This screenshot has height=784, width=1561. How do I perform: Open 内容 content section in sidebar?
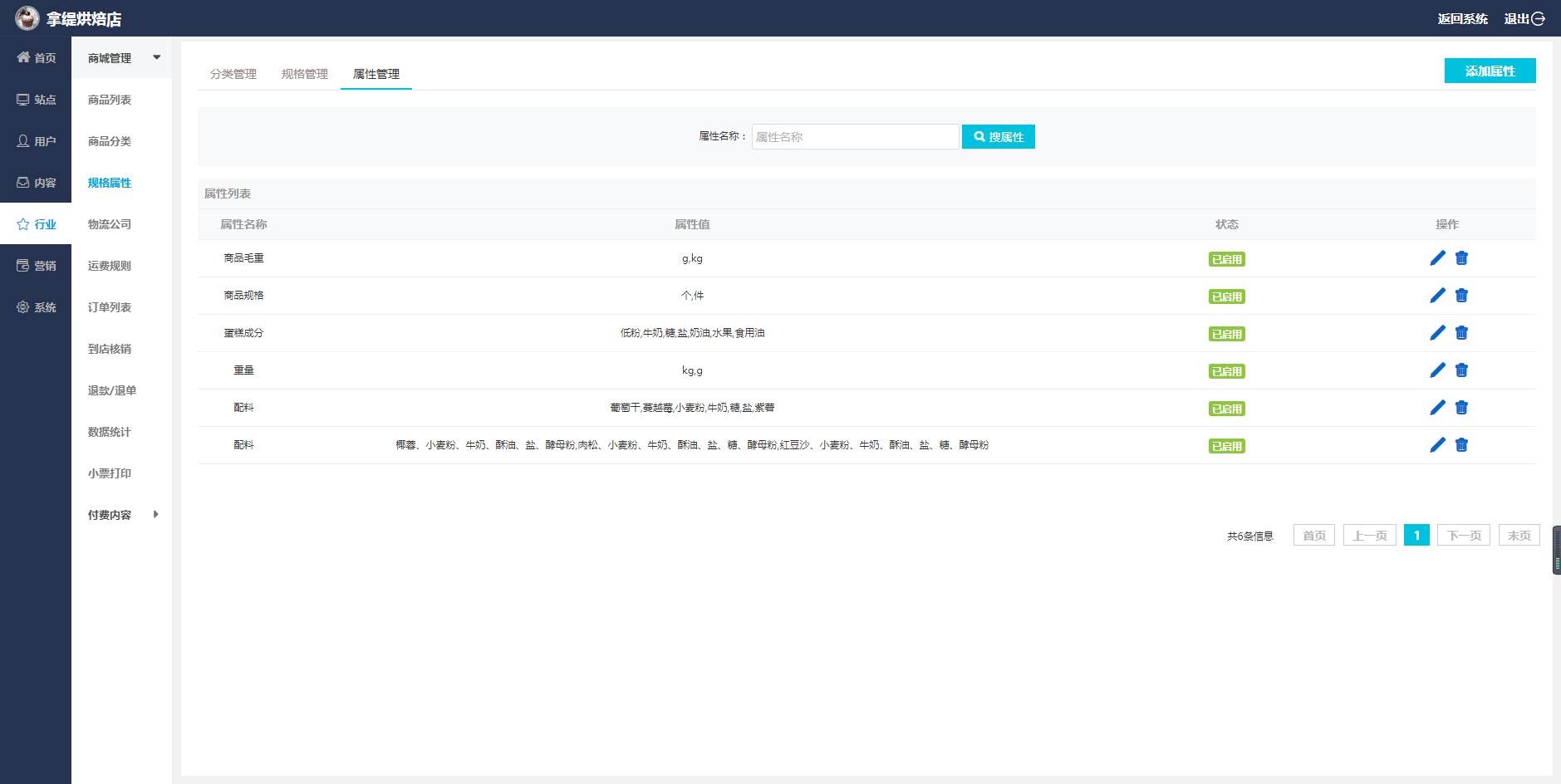click(36, 182)
